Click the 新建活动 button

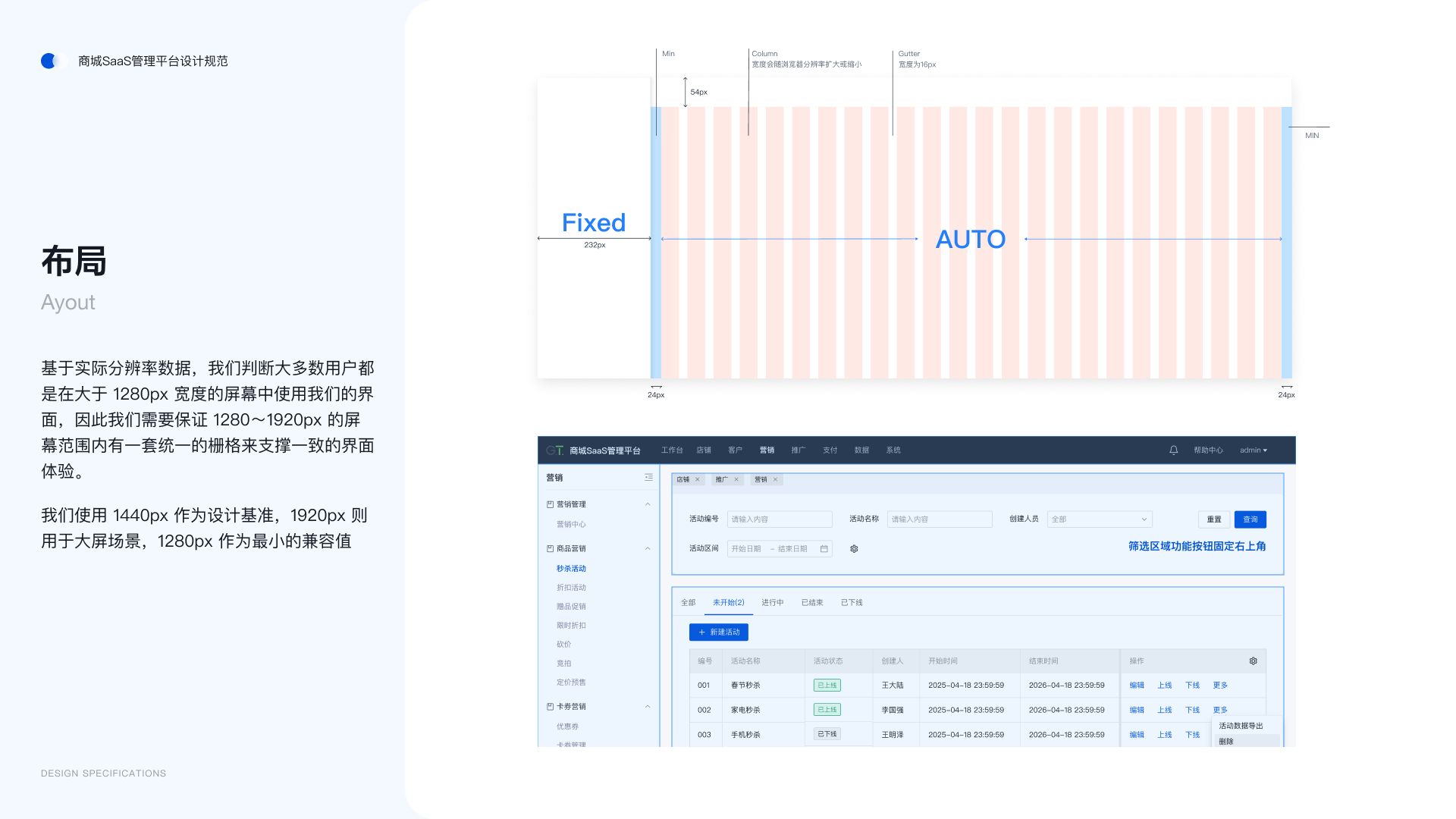tap(718, 632)
